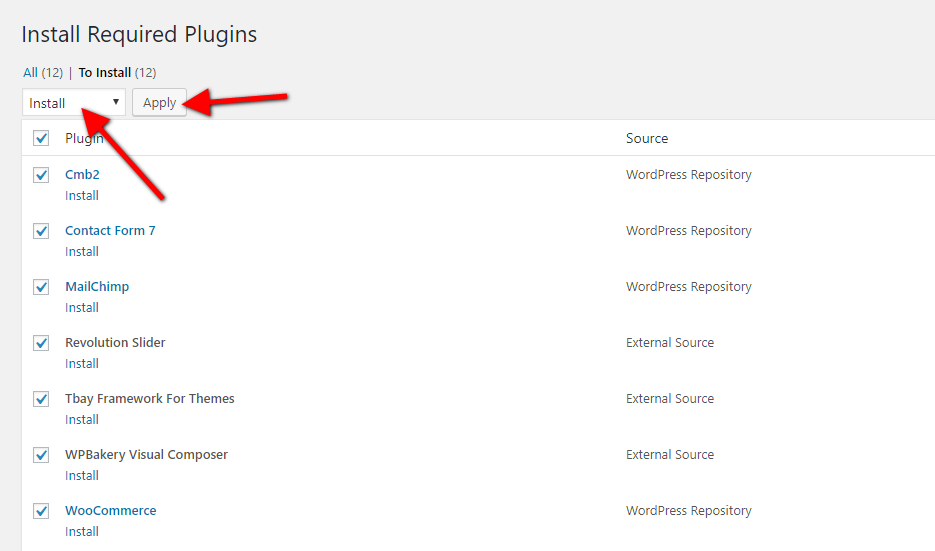Open the Install bulk actions dropdown

click(x=74, y=103)
